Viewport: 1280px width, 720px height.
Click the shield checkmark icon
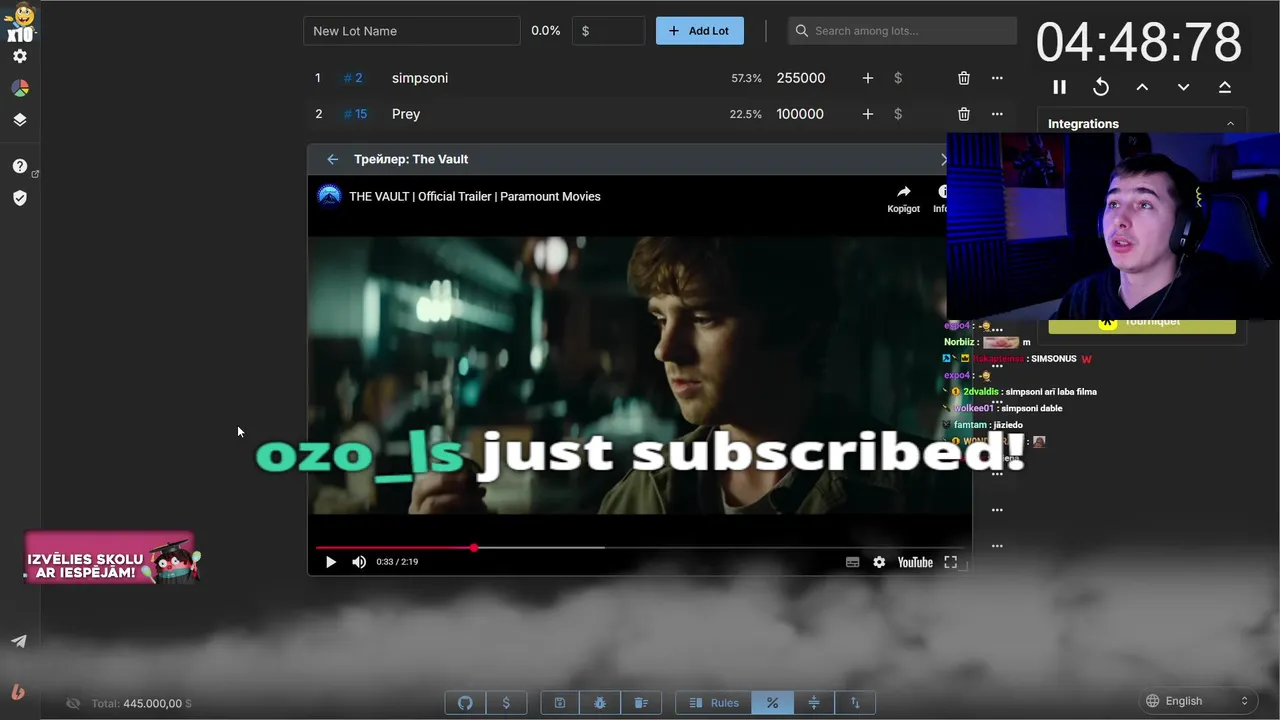click(x=20, y=198)
